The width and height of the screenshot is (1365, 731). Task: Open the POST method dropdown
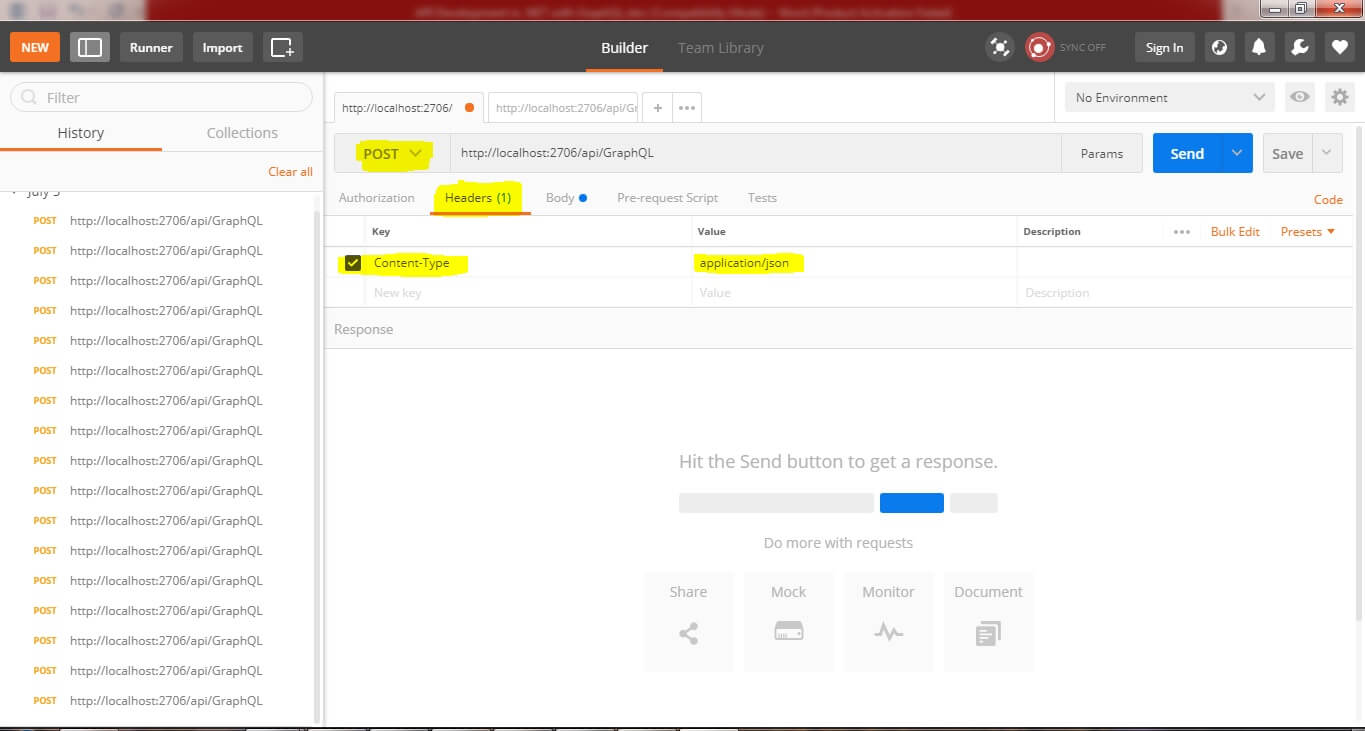392,154
